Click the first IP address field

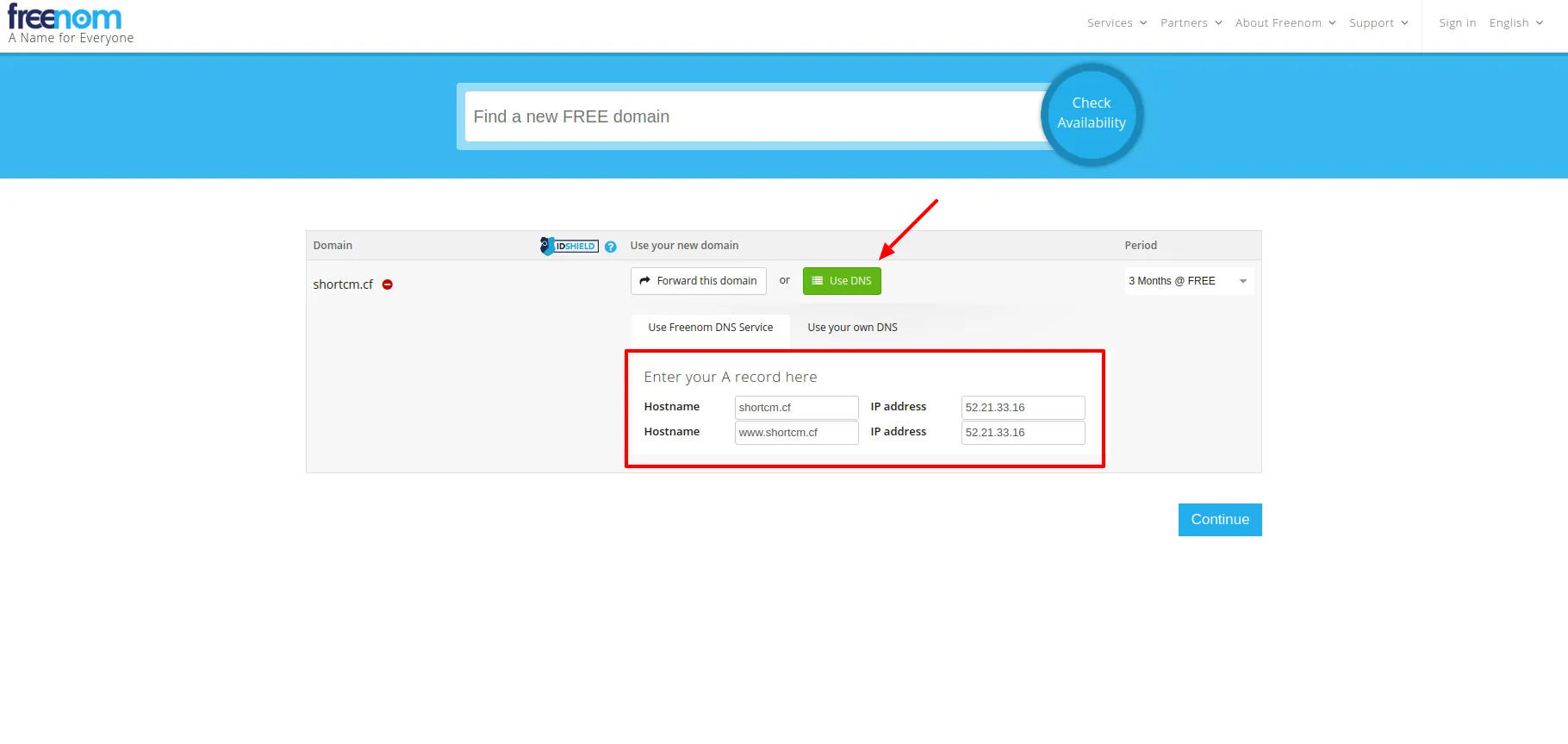[x=1023, y=408]
